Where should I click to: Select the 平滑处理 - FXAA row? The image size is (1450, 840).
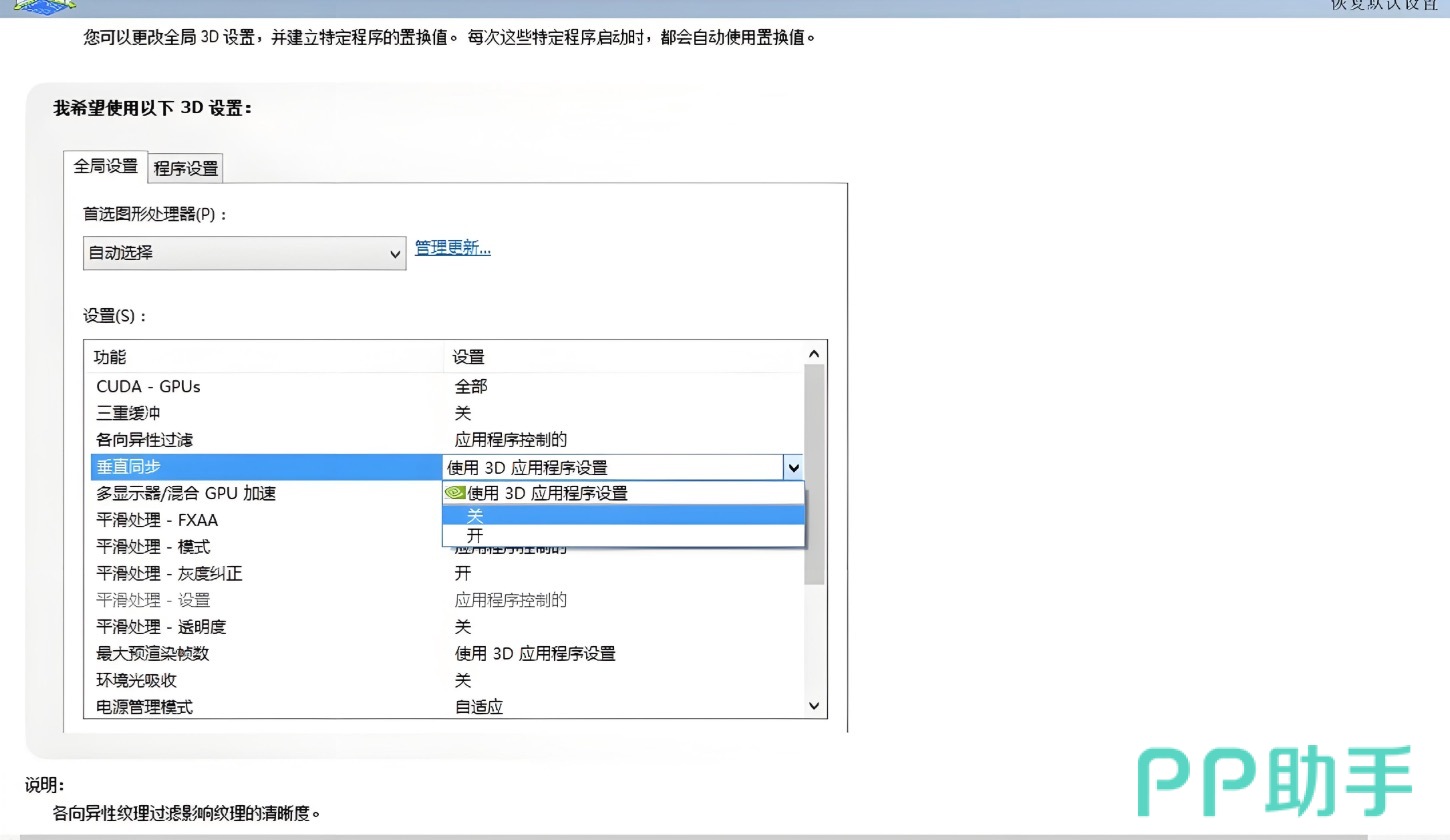265,520
